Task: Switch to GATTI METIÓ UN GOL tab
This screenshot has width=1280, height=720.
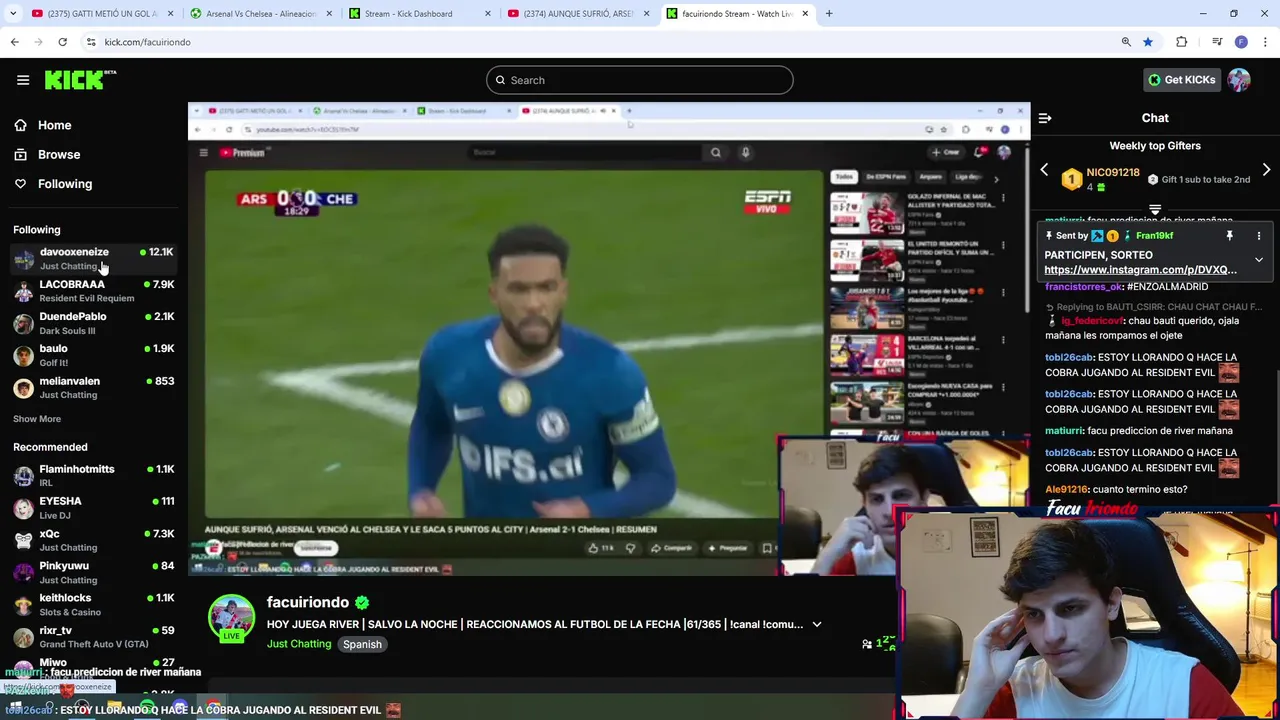Action: (100, 14)
